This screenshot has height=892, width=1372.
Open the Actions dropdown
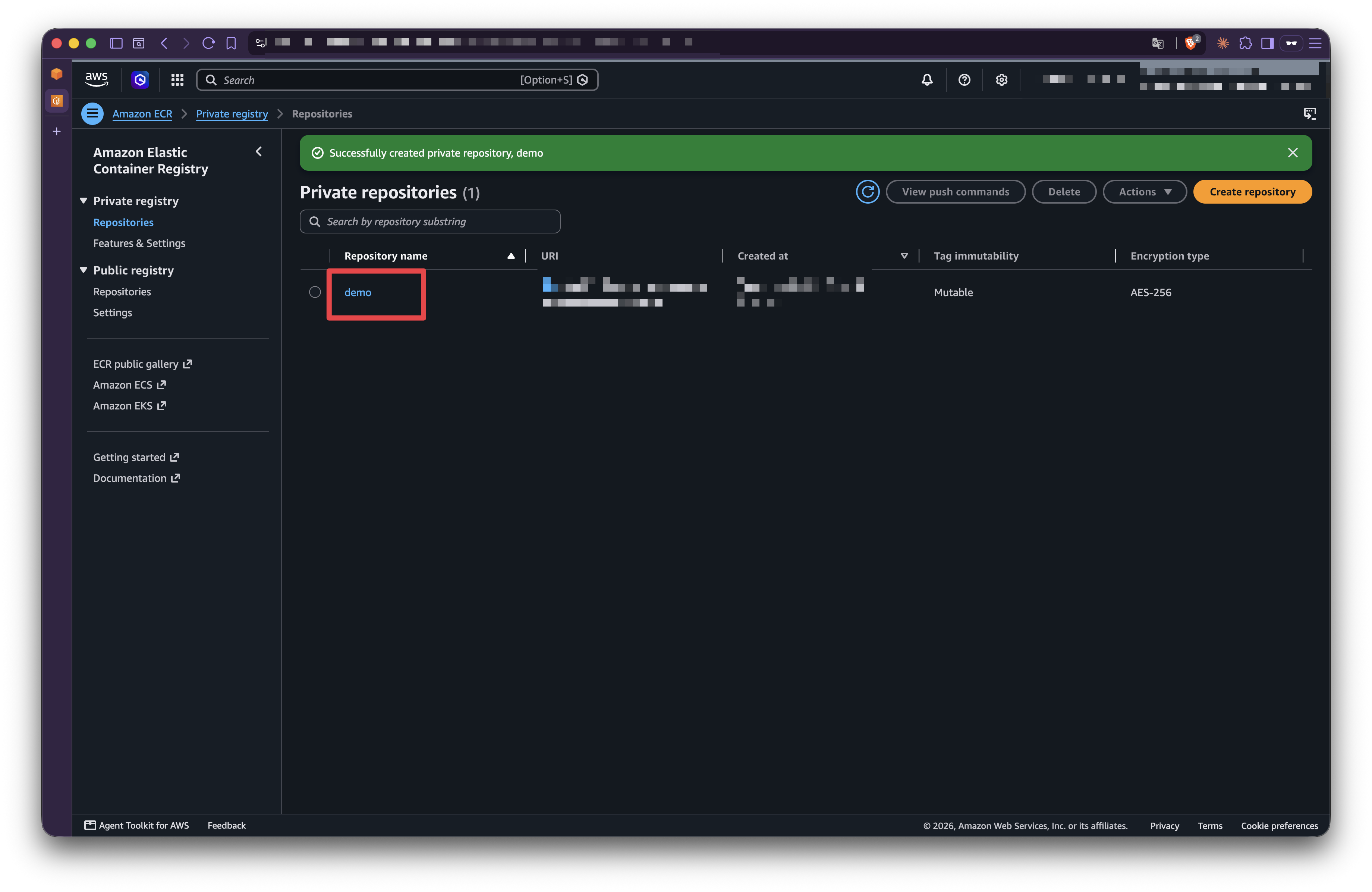(x=1144, y=192)
